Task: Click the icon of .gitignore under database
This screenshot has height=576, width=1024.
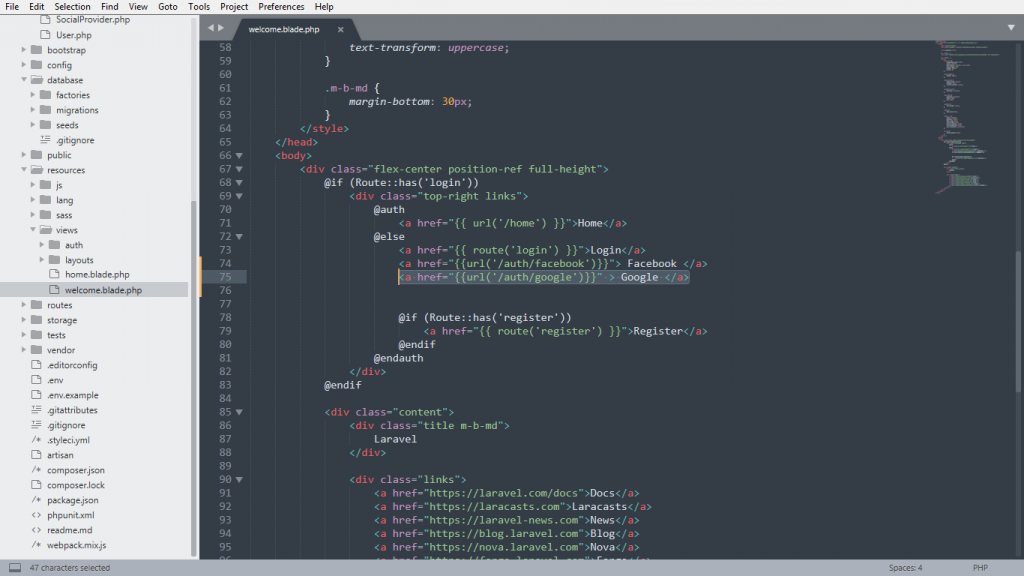Action: pyautogui.click(x=45, y=140)
